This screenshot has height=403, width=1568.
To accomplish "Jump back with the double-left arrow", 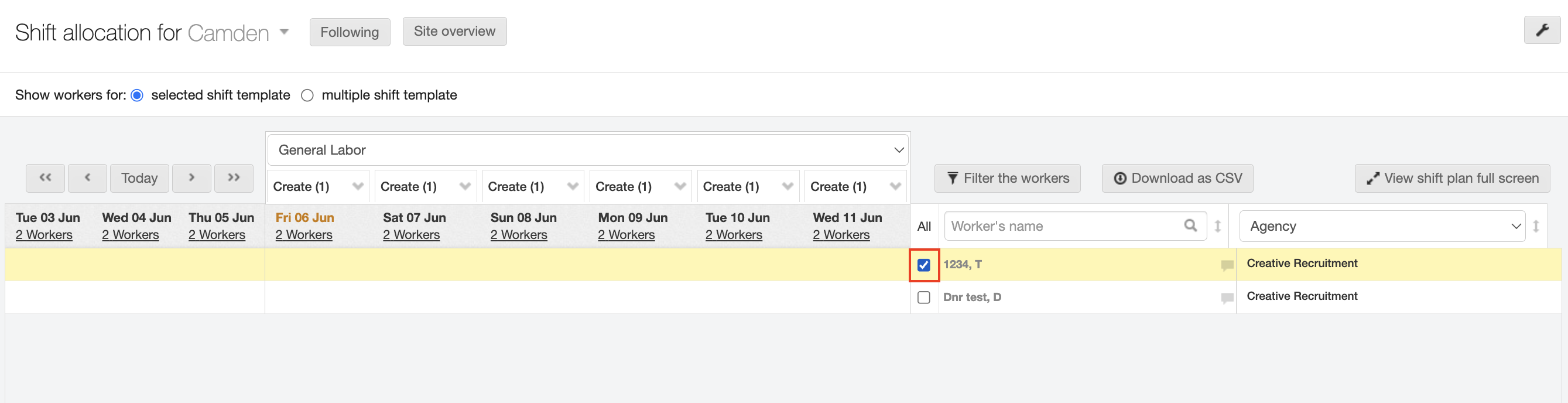I will [x=45, y=177].
